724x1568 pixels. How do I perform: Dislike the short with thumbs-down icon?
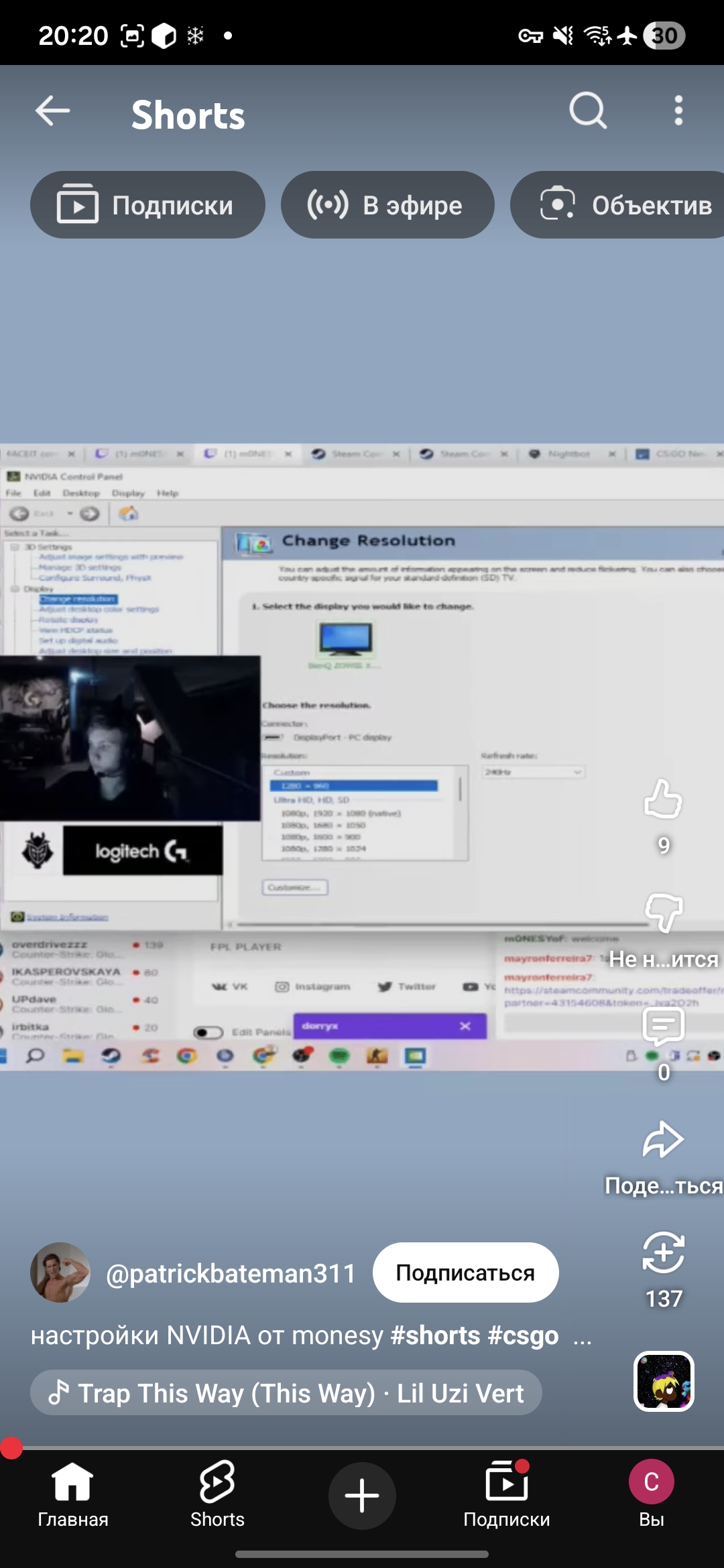pyautogui.click(x=663, y=912)
